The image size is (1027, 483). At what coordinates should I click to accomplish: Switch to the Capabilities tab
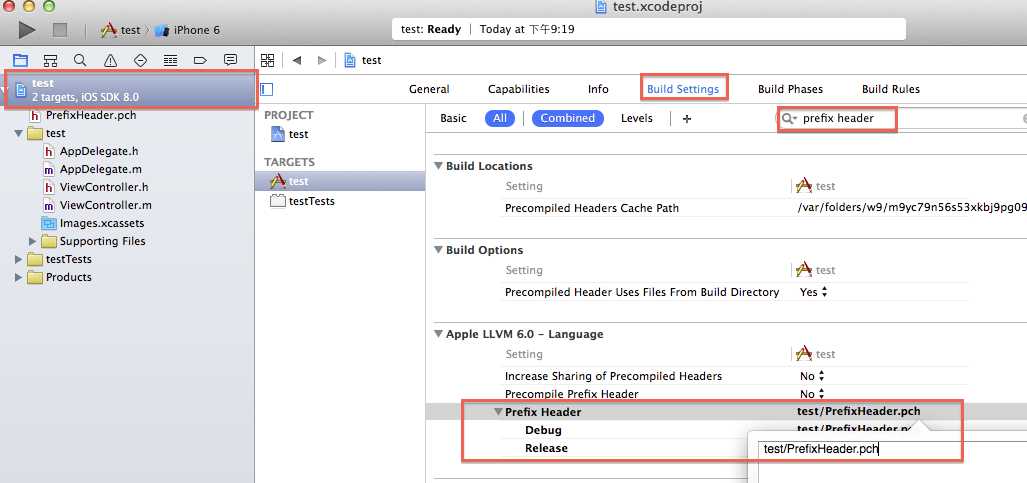519,89
